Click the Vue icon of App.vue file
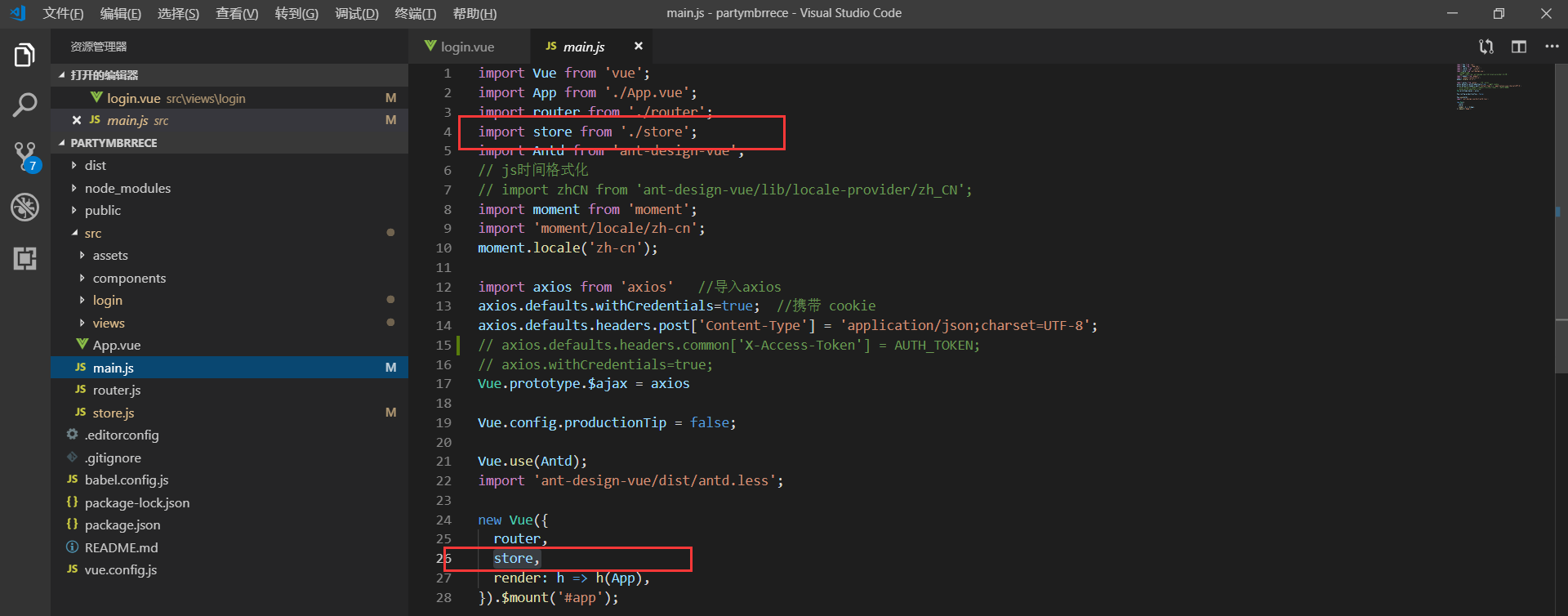Viewport: 1568px width, 616px height. coord(82,345)
